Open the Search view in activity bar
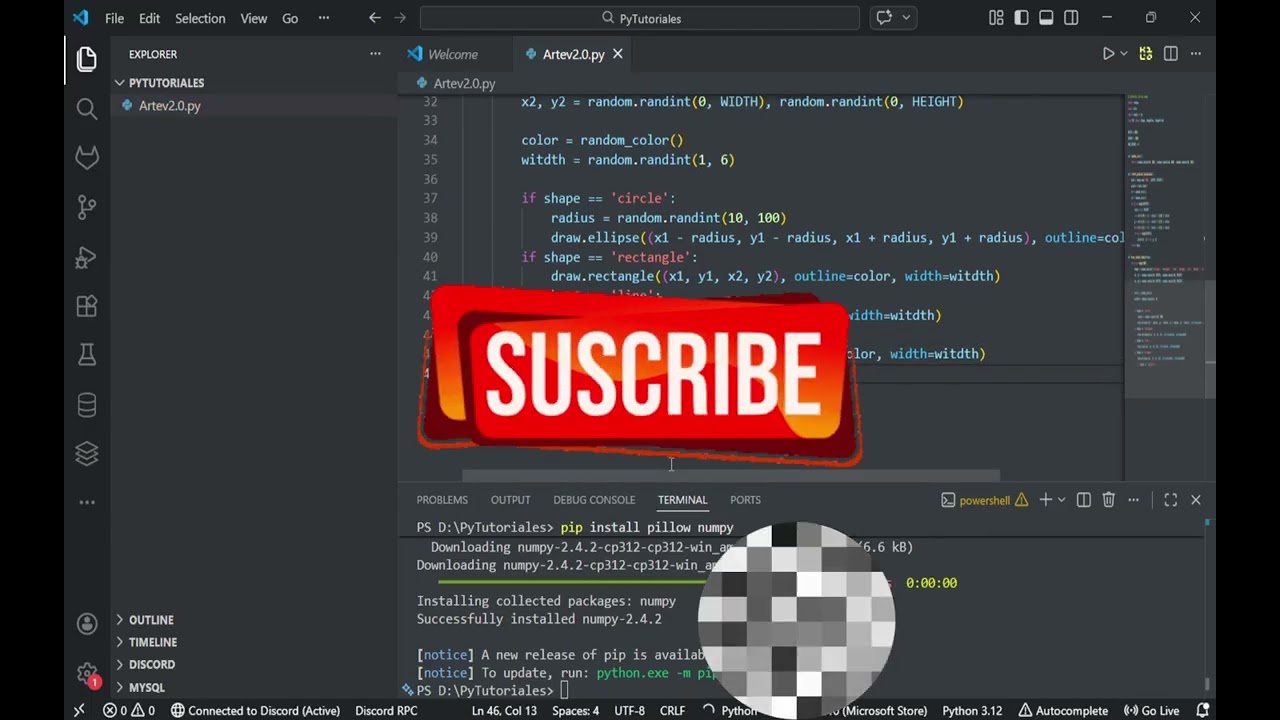Screen dimensions: 1280x720 [87, 108]
